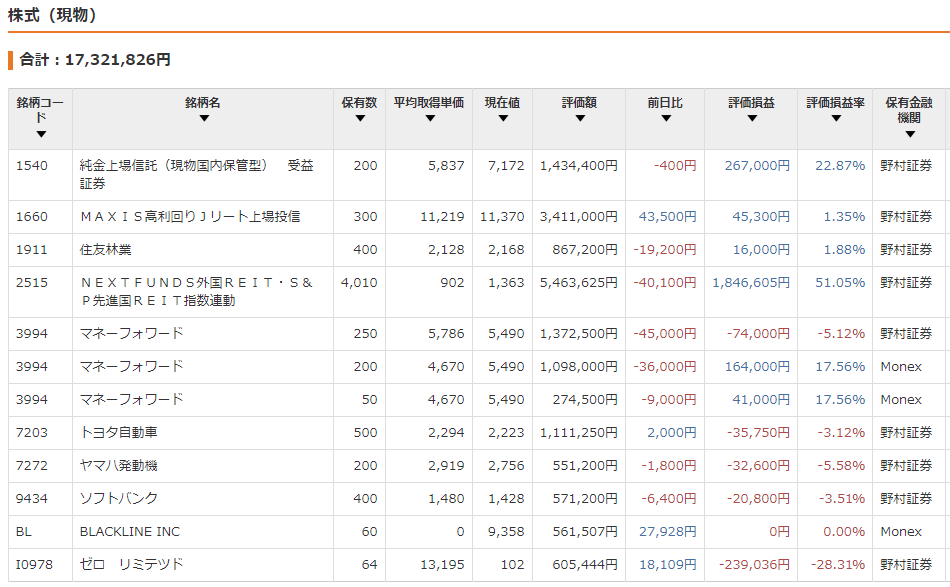Click the 18,109円 day change cell
This screenshot has width=950, height=587.
point(668,564)
